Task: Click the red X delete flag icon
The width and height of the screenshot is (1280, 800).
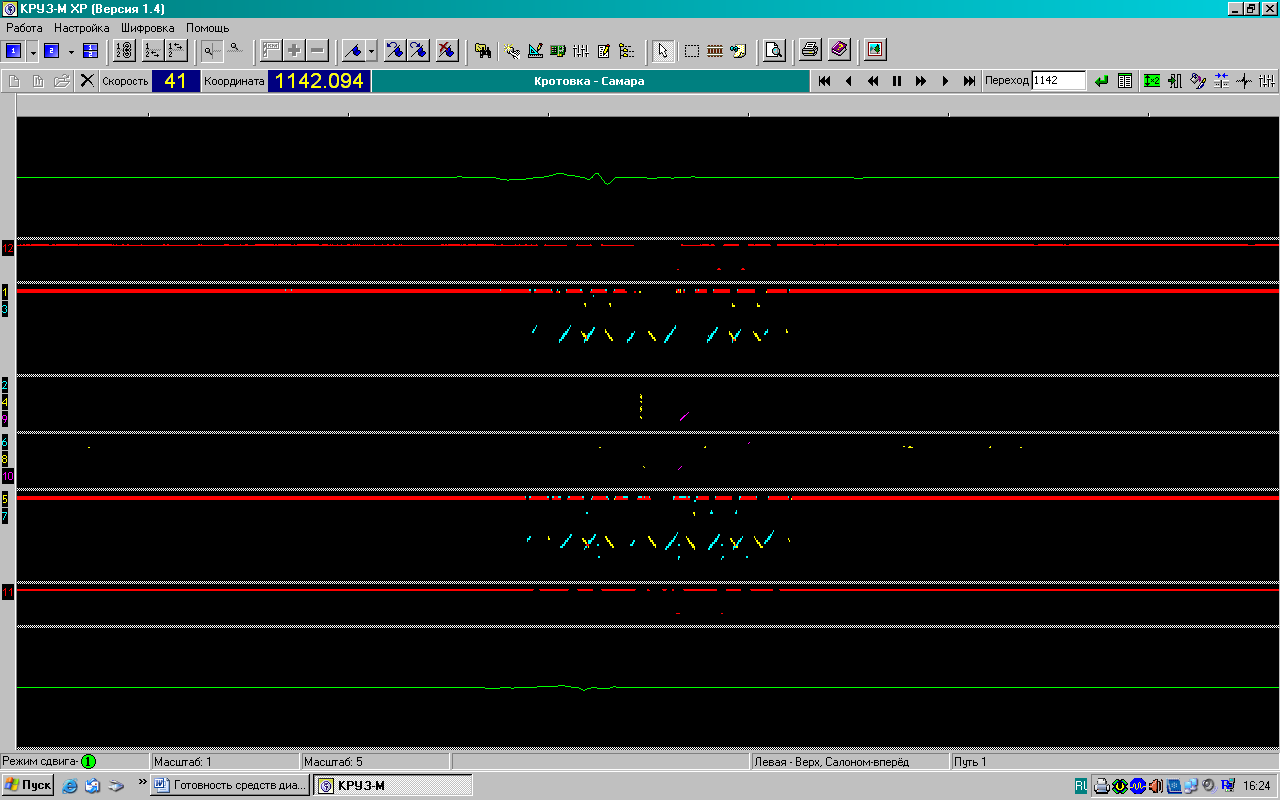Action: pos(446,50)
